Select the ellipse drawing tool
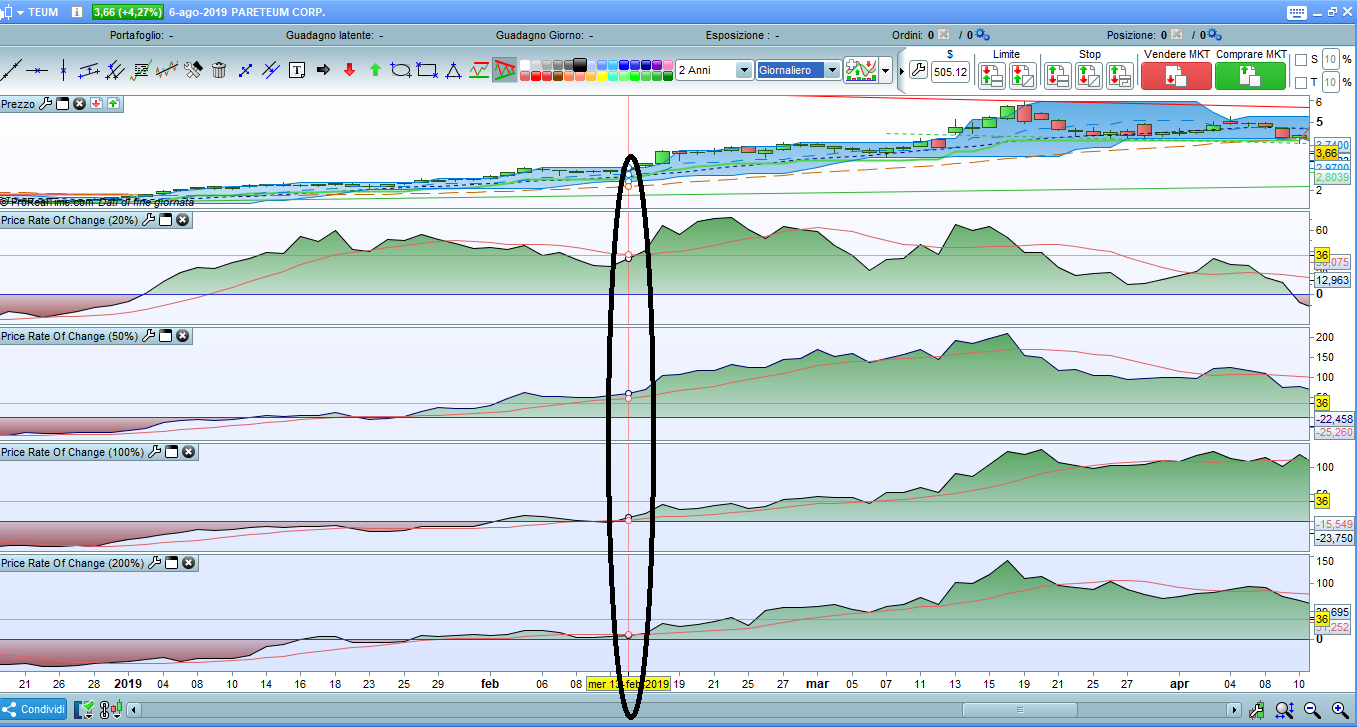This screenshot has height=727, width=1357. point(401,70)
